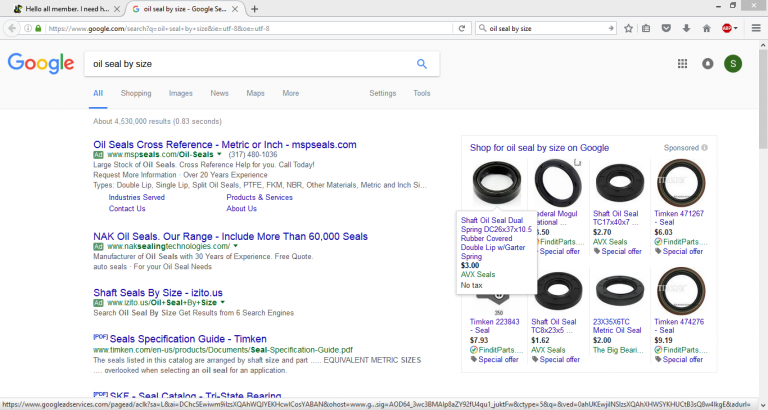Open 'NAK Oil Seals. Our Range' link
This screenshot has width=768, height=410.
point(230,237)
